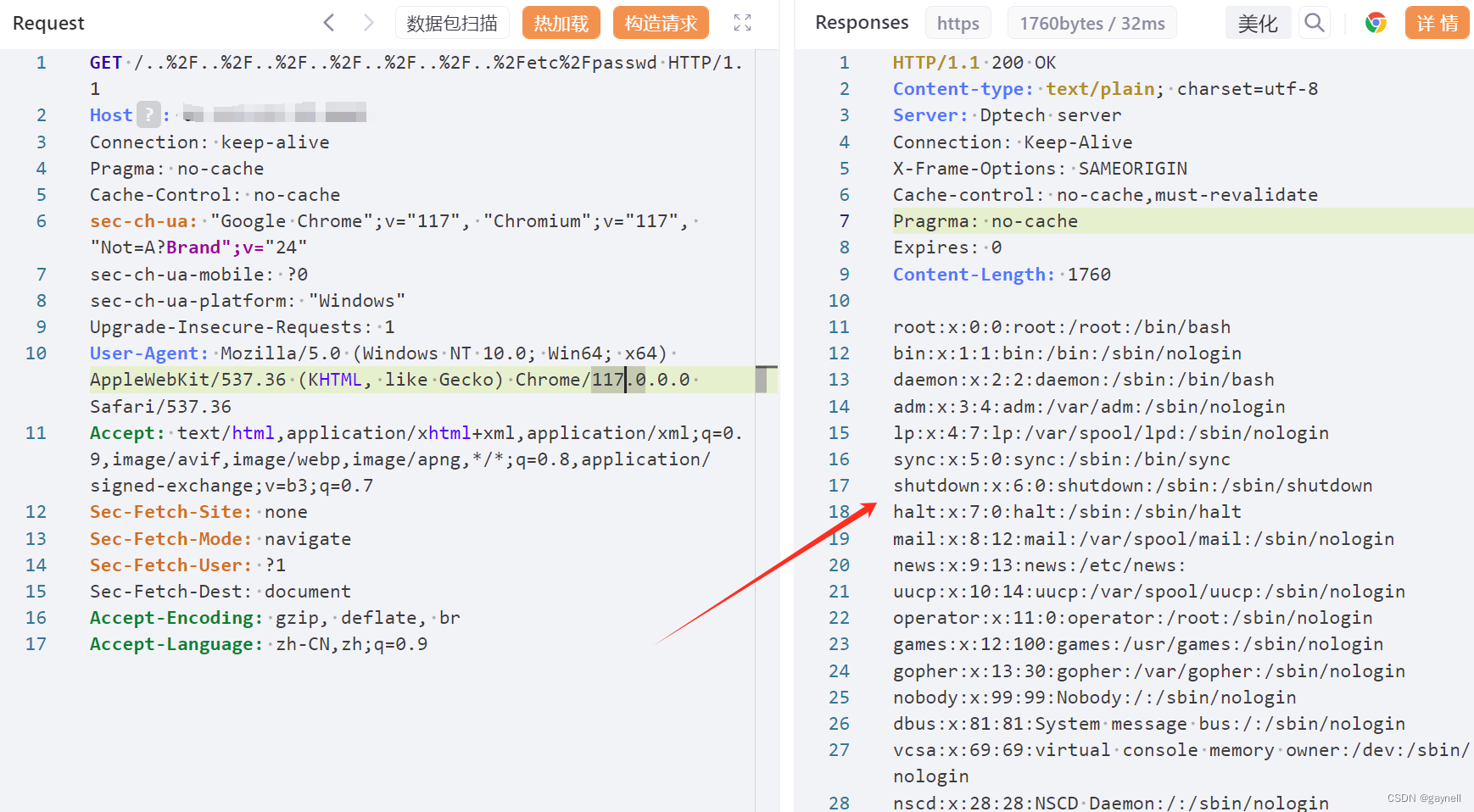Click the question mark next to Host
Screen dimensions: 1474x812
pos(148,114)
